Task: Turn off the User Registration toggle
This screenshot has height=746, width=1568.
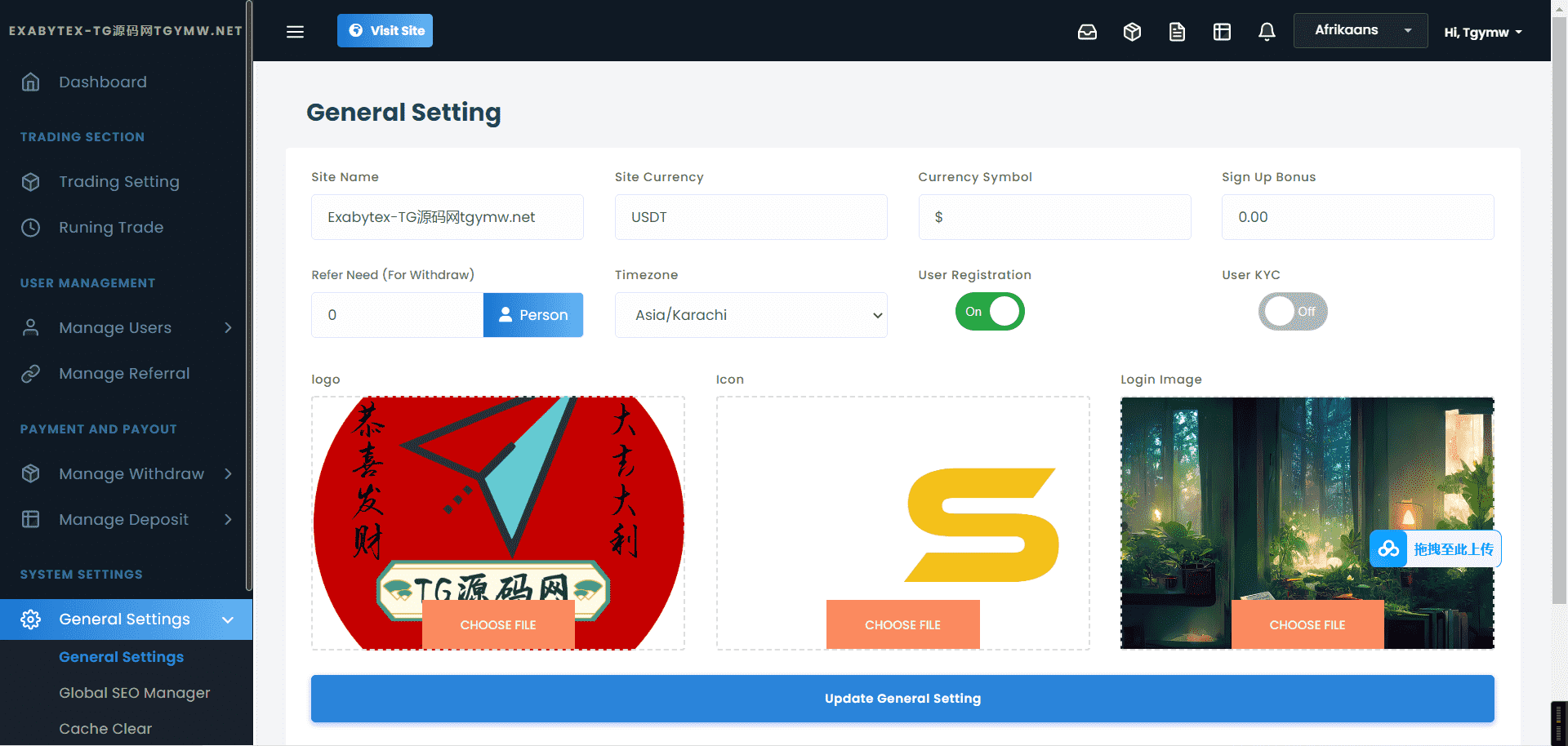Action: point(990,312)
